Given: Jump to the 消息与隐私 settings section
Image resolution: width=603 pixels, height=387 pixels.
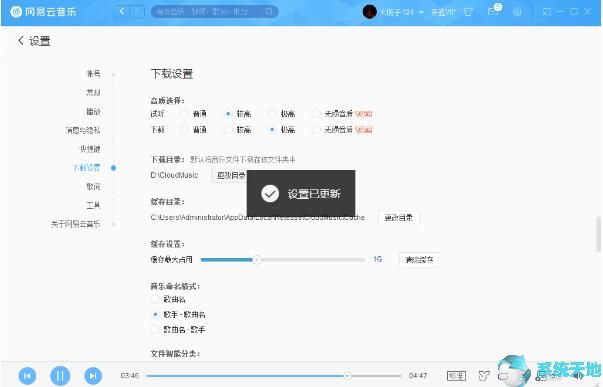Looking at the screenshot, I should (x=83, y=130).
